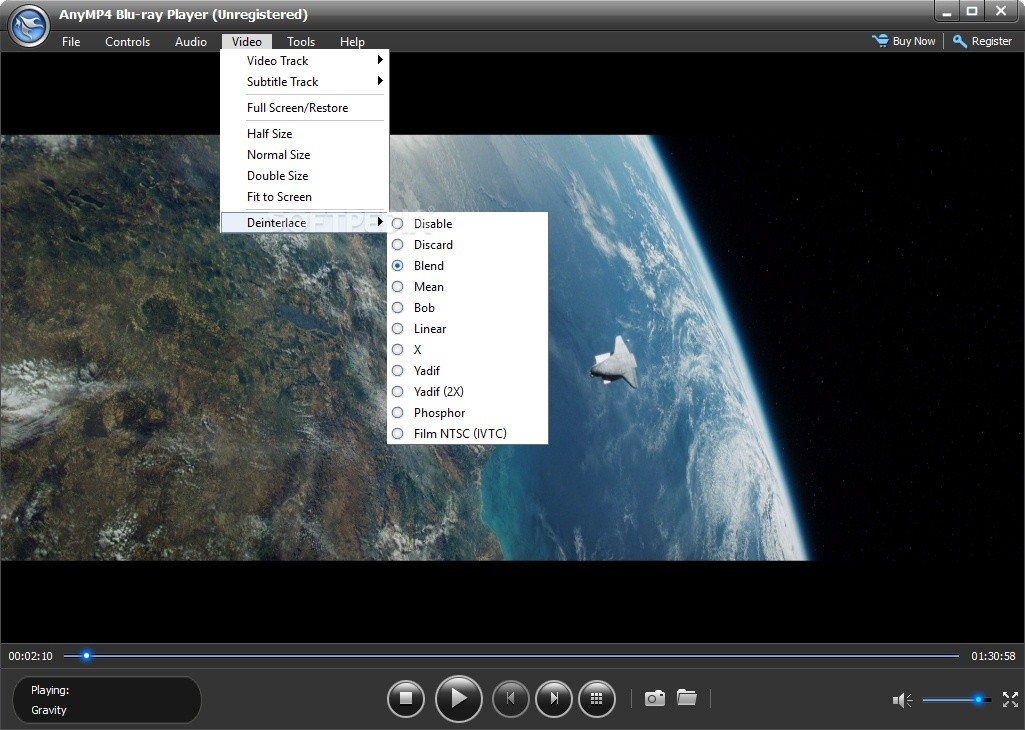
Task: Select the Phosphor deinterlace option
Action: [x=467, y=412]
